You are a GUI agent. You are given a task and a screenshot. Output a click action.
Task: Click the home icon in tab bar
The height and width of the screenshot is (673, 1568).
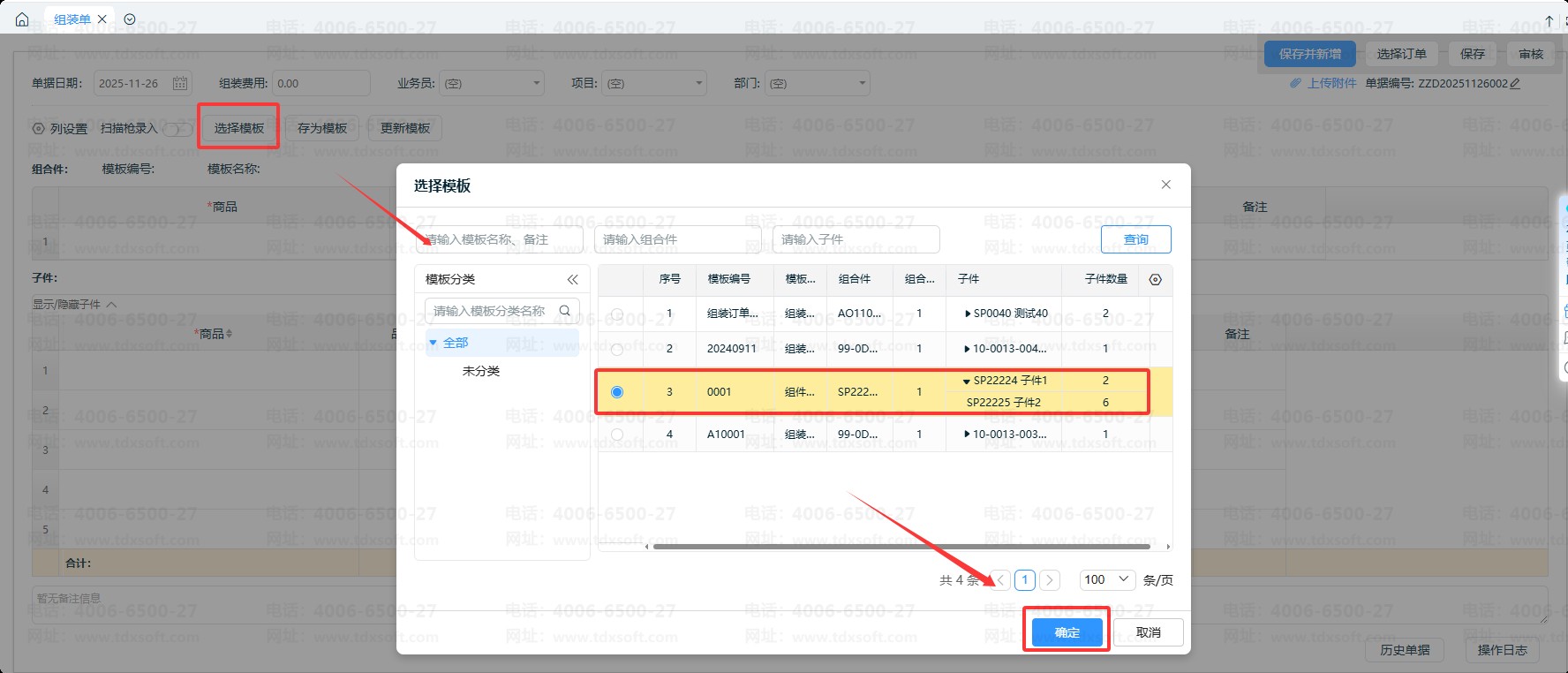tap(22, 19)
